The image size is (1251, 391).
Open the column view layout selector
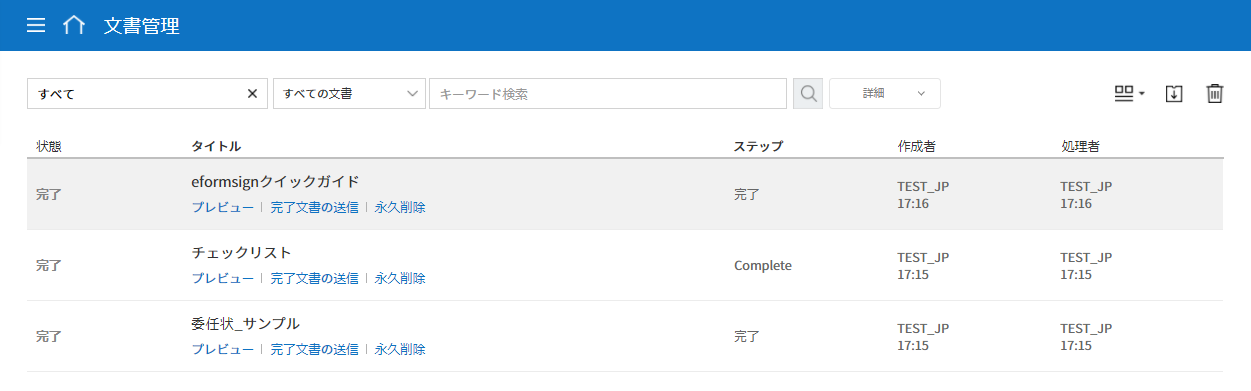point(1129,94)
